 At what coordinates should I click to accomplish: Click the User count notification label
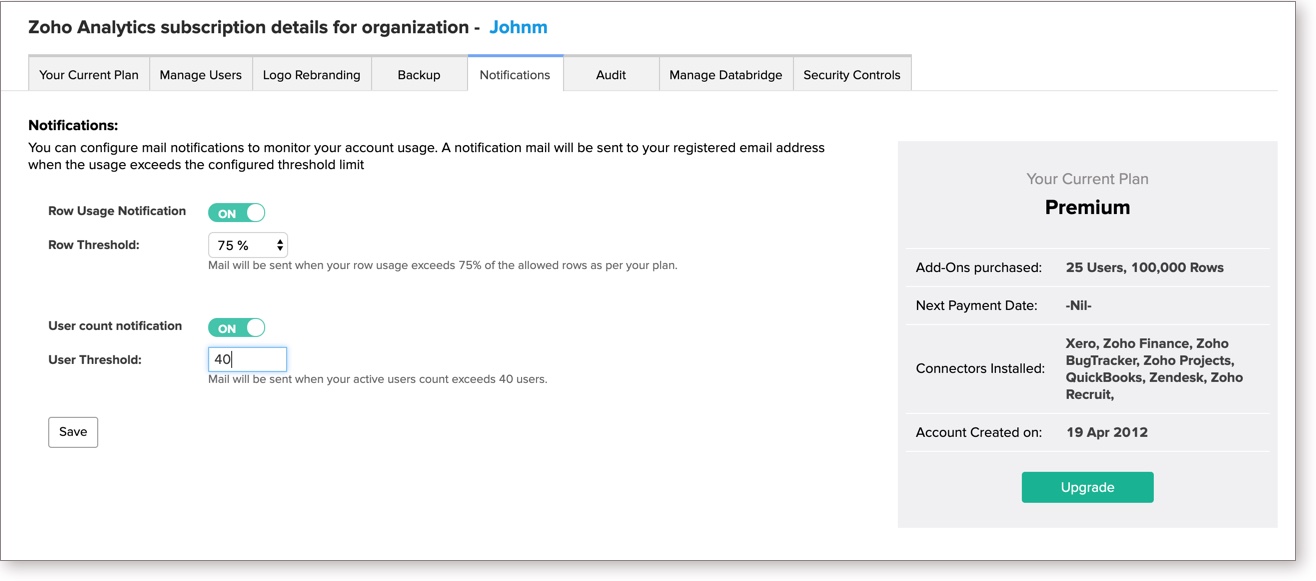point(115,326)
